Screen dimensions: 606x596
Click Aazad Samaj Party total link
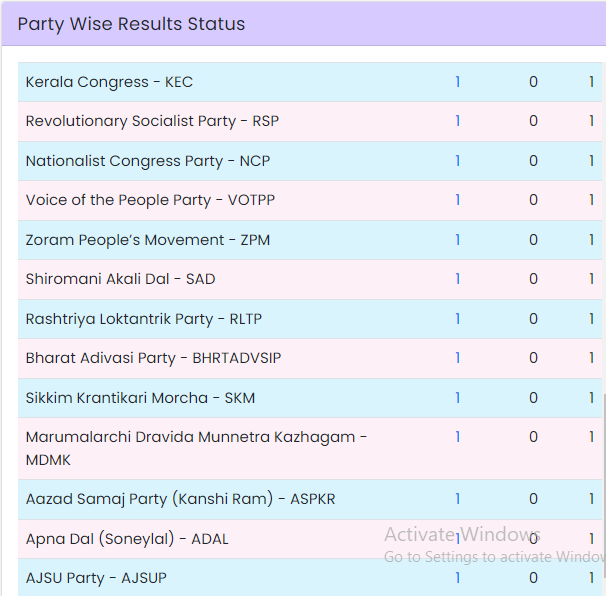point(592,499)
